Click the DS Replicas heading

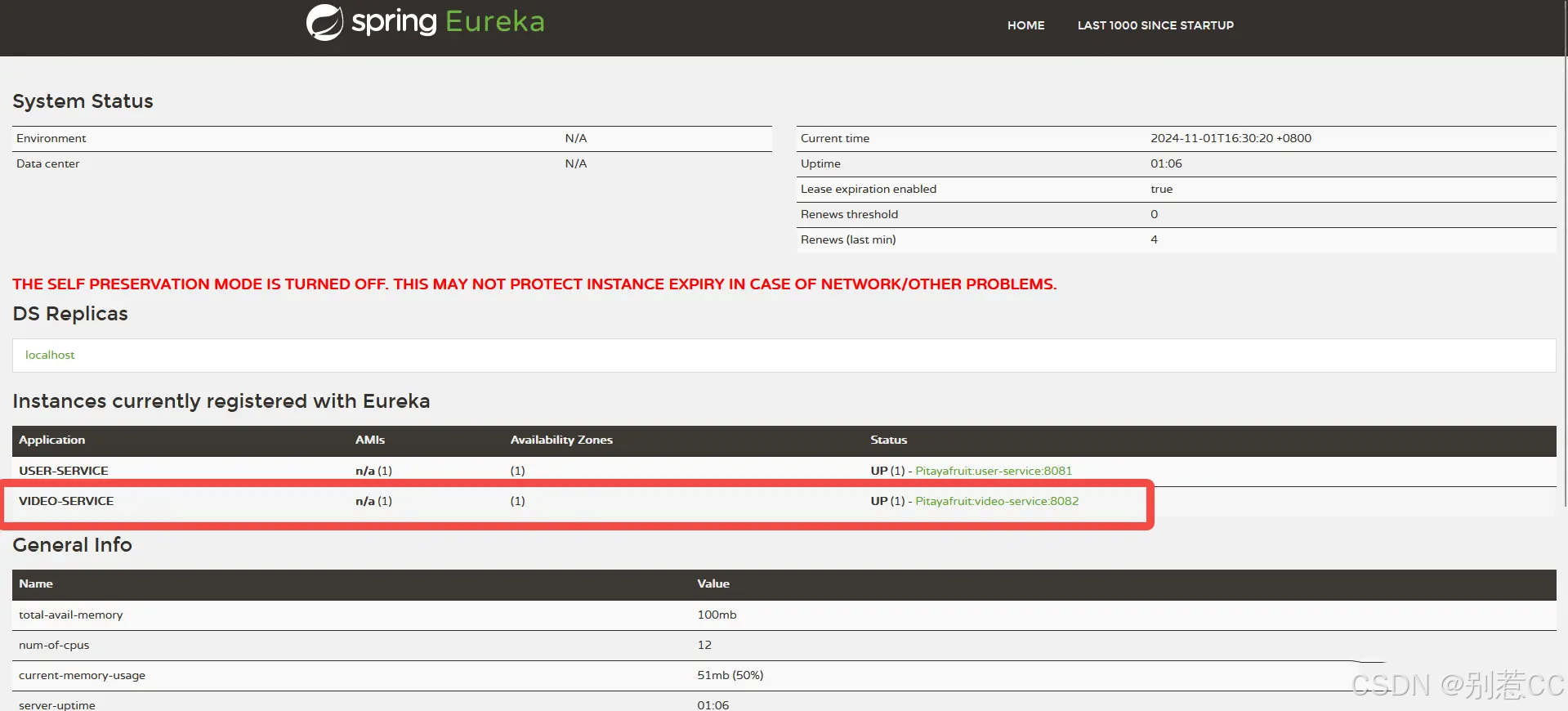(70, 314)
